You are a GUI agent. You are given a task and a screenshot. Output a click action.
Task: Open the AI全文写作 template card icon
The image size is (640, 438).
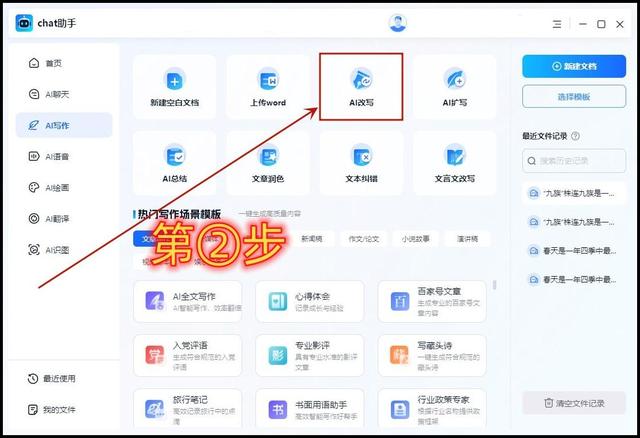tap(155, 301)
